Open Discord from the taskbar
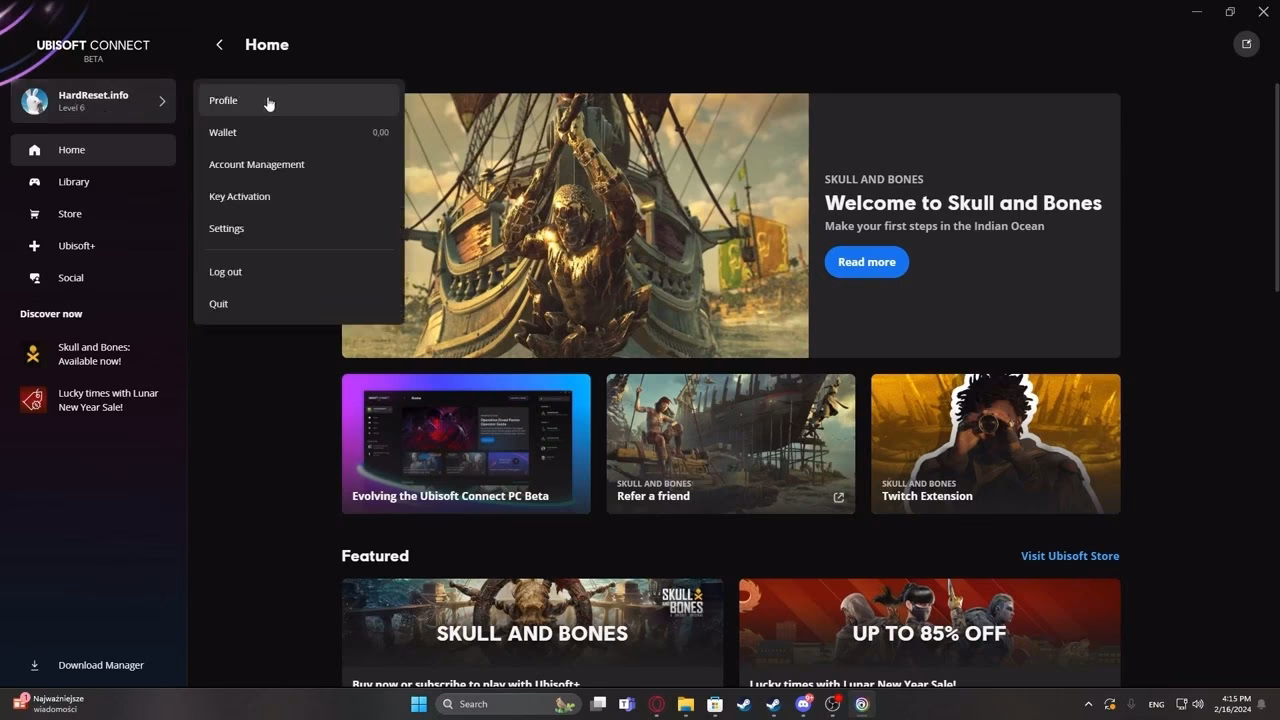Viewport: 1280px width, 720px height. pyautogui.click(x=803, y=704)
